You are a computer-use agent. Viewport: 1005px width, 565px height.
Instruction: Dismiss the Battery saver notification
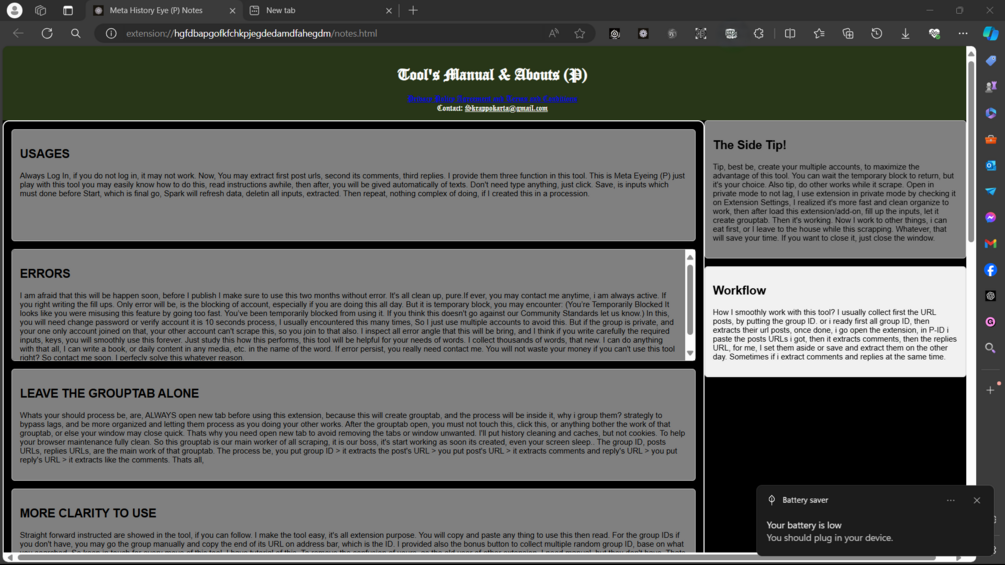(x=977, y=500)
